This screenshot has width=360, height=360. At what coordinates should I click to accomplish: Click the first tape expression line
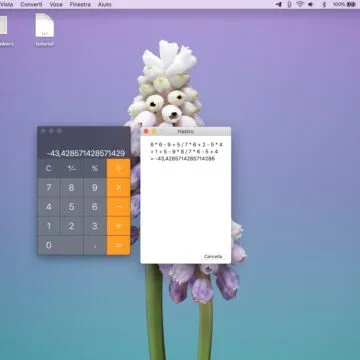(186, 145)
